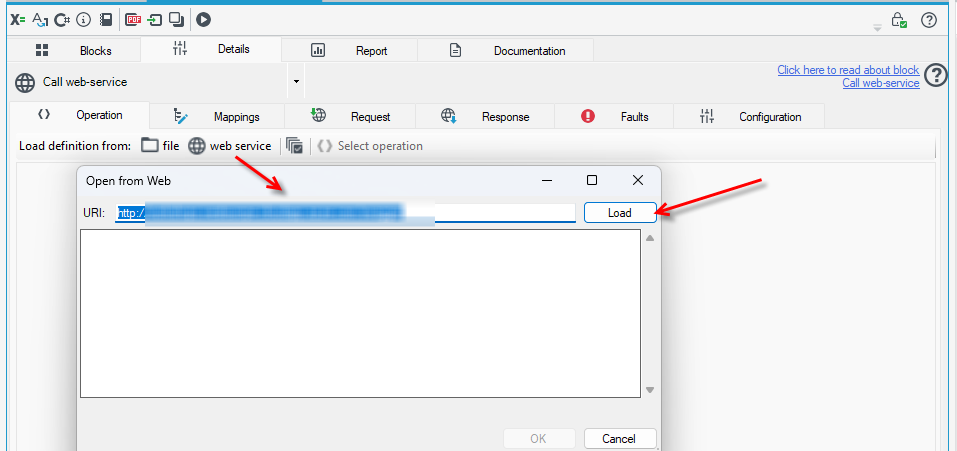Switch to the Mappings sub-tab
957x451 pixels.
point(218,117)
